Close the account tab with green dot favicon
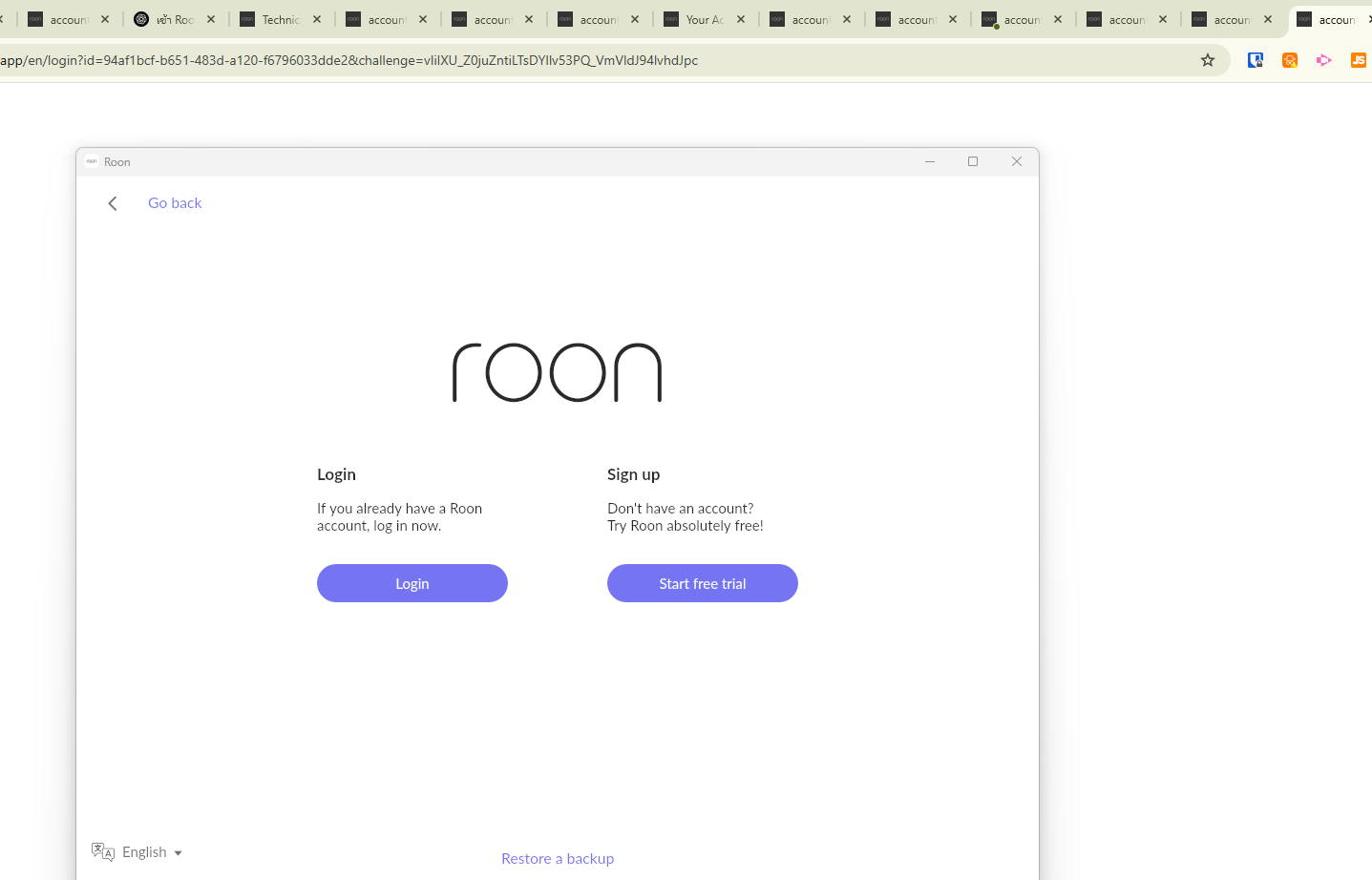Screen dimensions: 1372x880 pos(1058,19)
